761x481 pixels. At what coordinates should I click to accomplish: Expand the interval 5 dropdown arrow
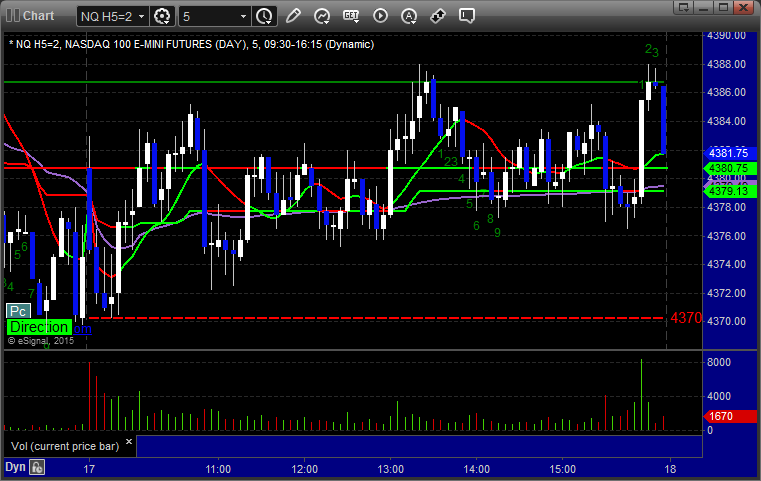tap(243, 17)
